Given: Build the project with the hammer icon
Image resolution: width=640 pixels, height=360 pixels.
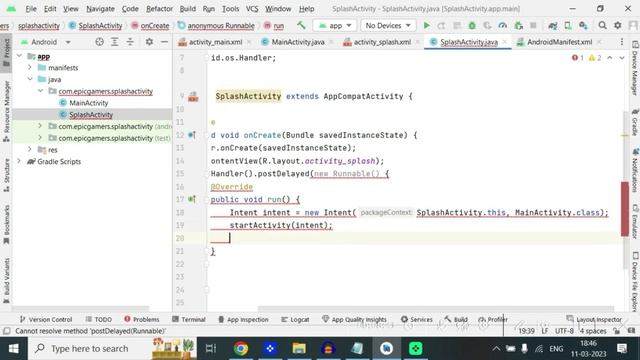Looking at the screenshot, I should (301, 25).
